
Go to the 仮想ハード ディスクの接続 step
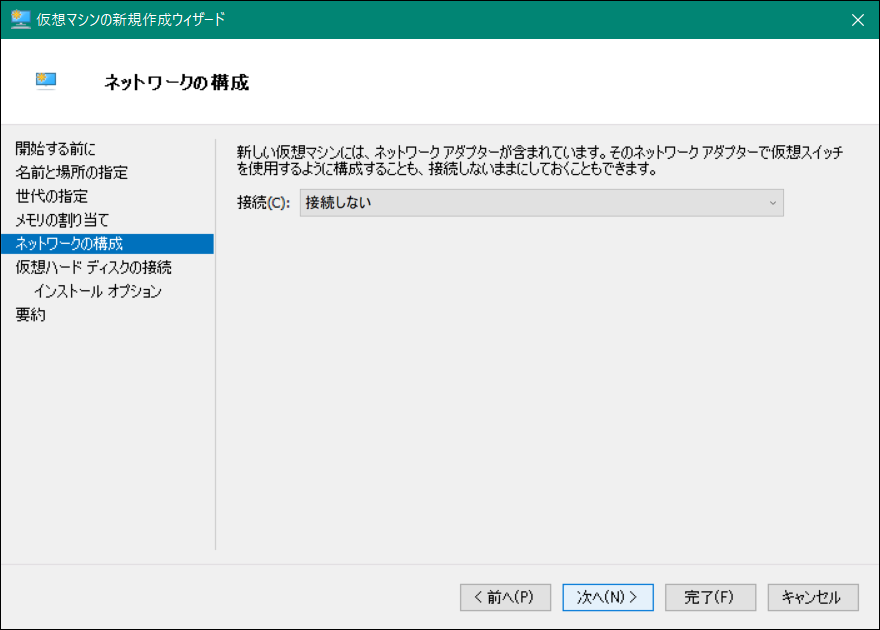93,268
